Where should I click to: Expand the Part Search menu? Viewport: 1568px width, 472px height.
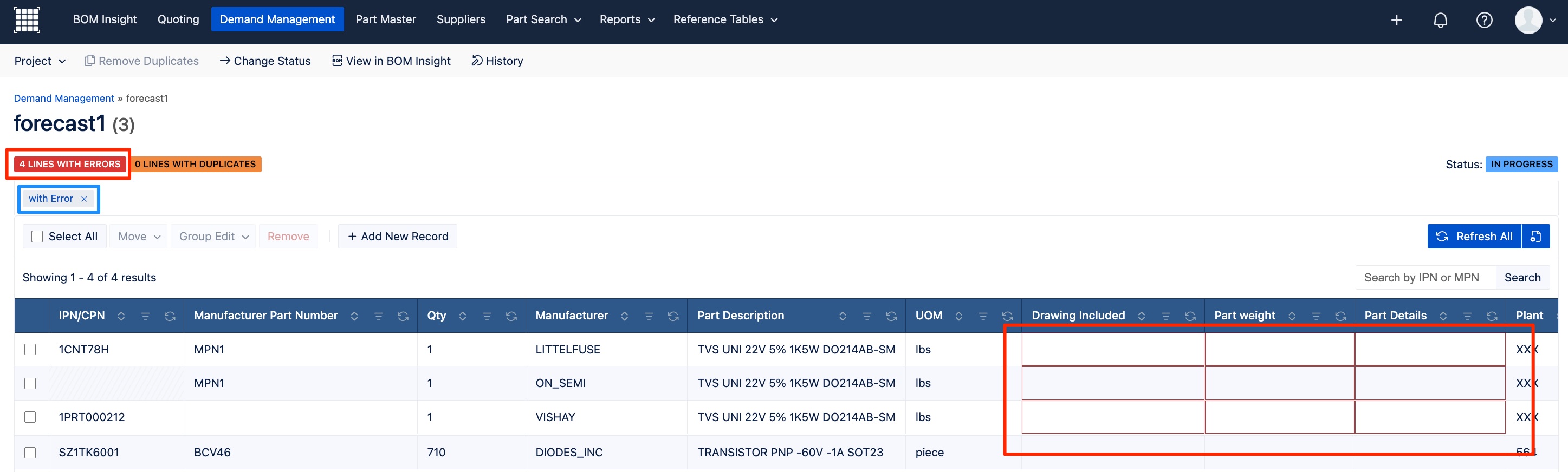[x=543, y=19]
